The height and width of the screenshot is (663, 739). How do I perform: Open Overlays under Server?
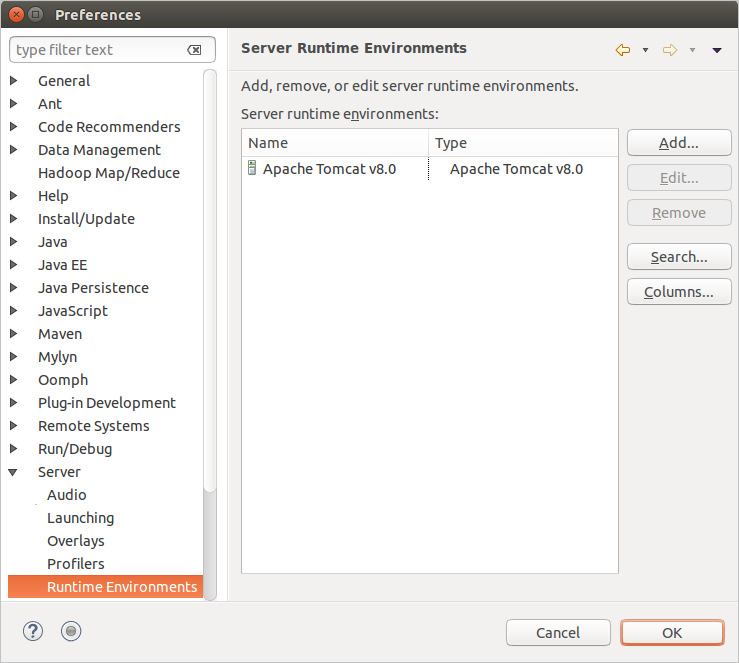[x=76, y=541]
